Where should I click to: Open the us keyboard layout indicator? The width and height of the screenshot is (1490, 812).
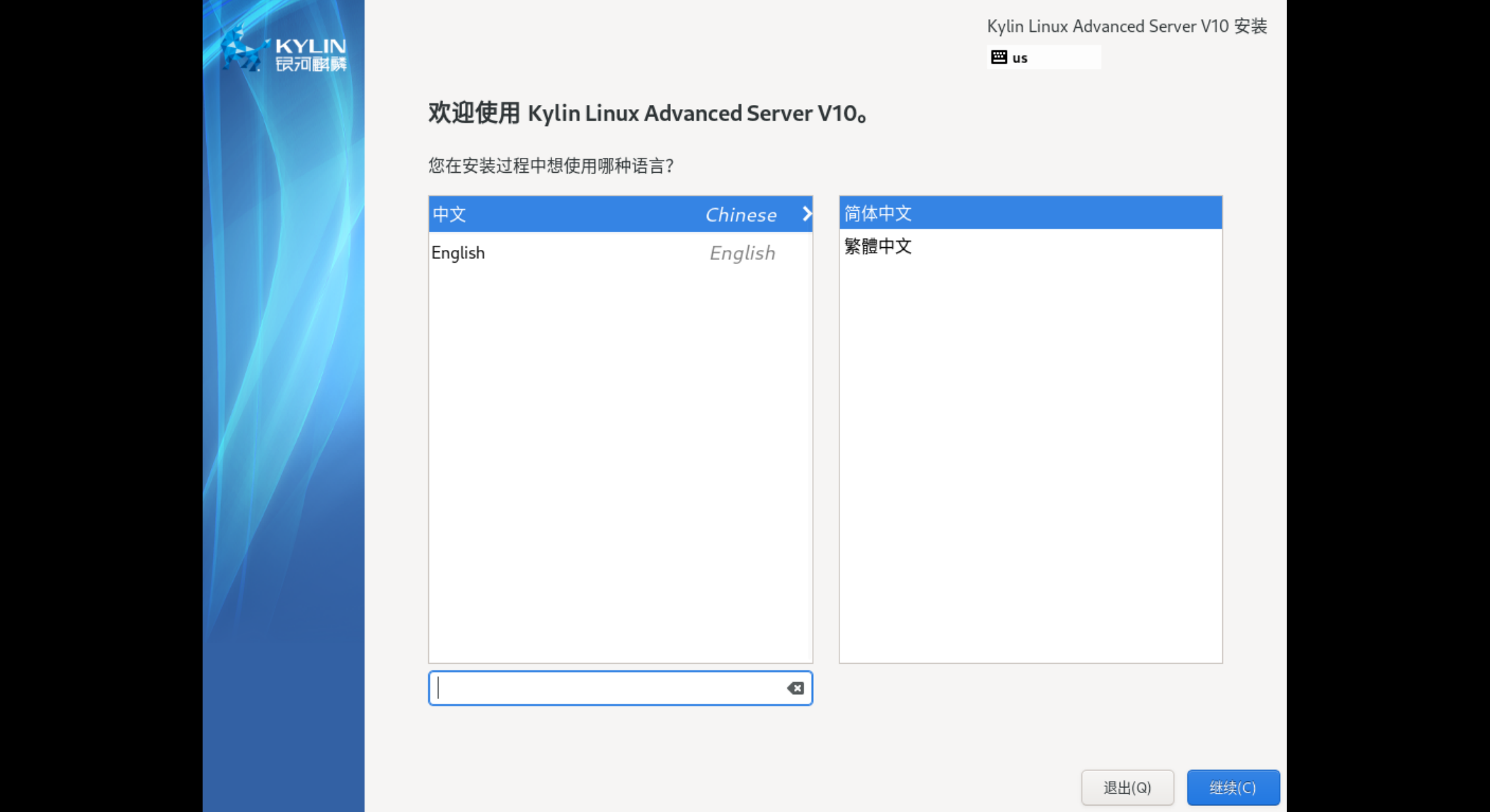[x=1044, y=58]
